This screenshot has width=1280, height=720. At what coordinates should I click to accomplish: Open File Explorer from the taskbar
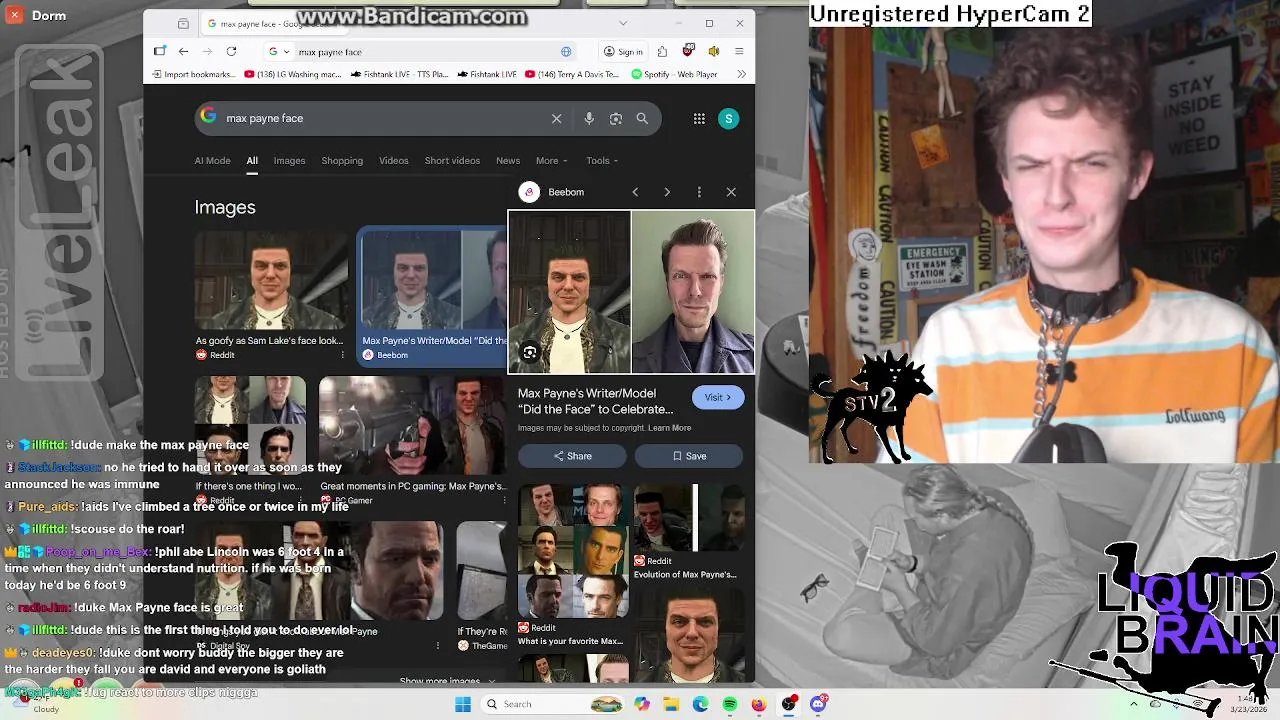pos(671,704)
